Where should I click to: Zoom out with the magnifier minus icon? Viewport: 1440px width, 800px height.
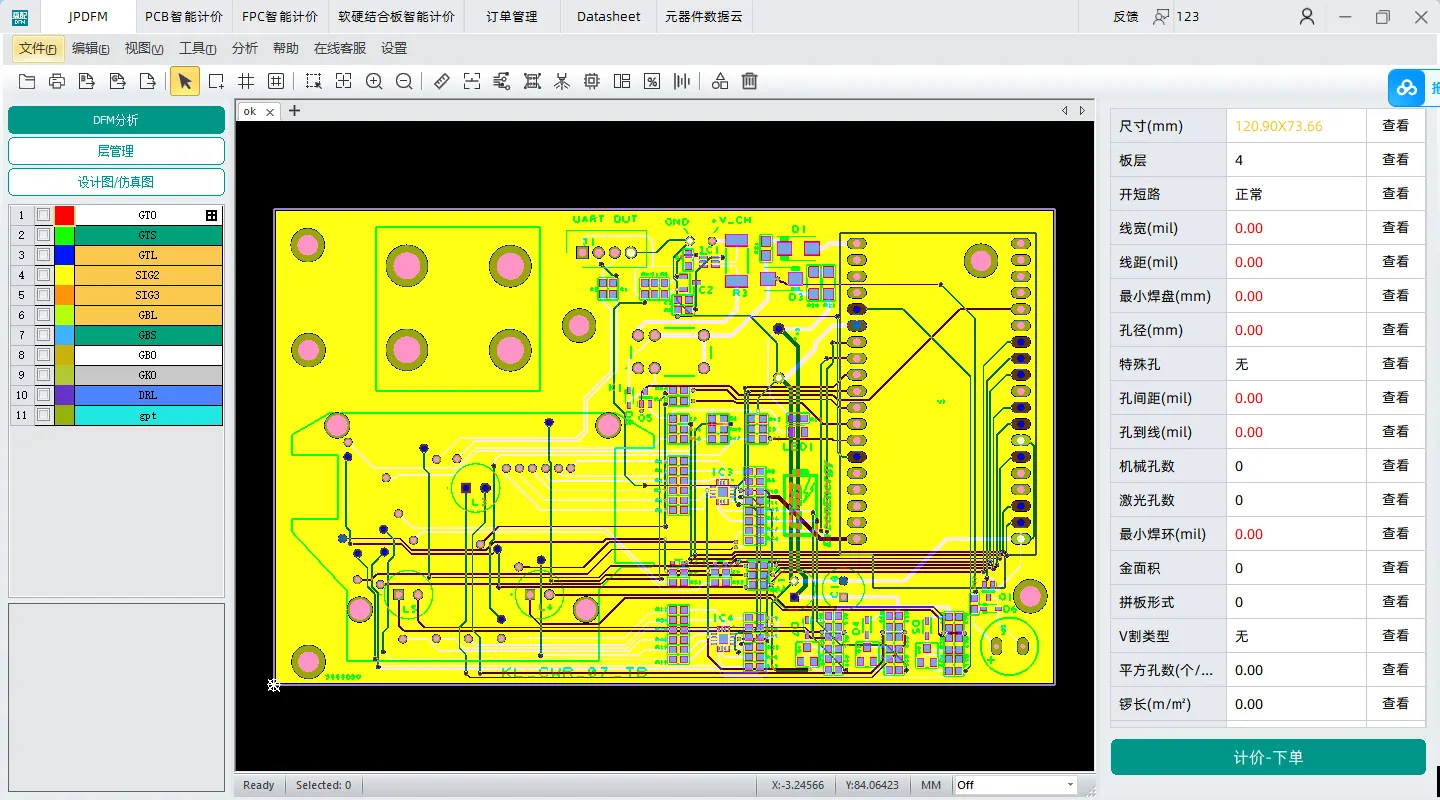(404, 82)
